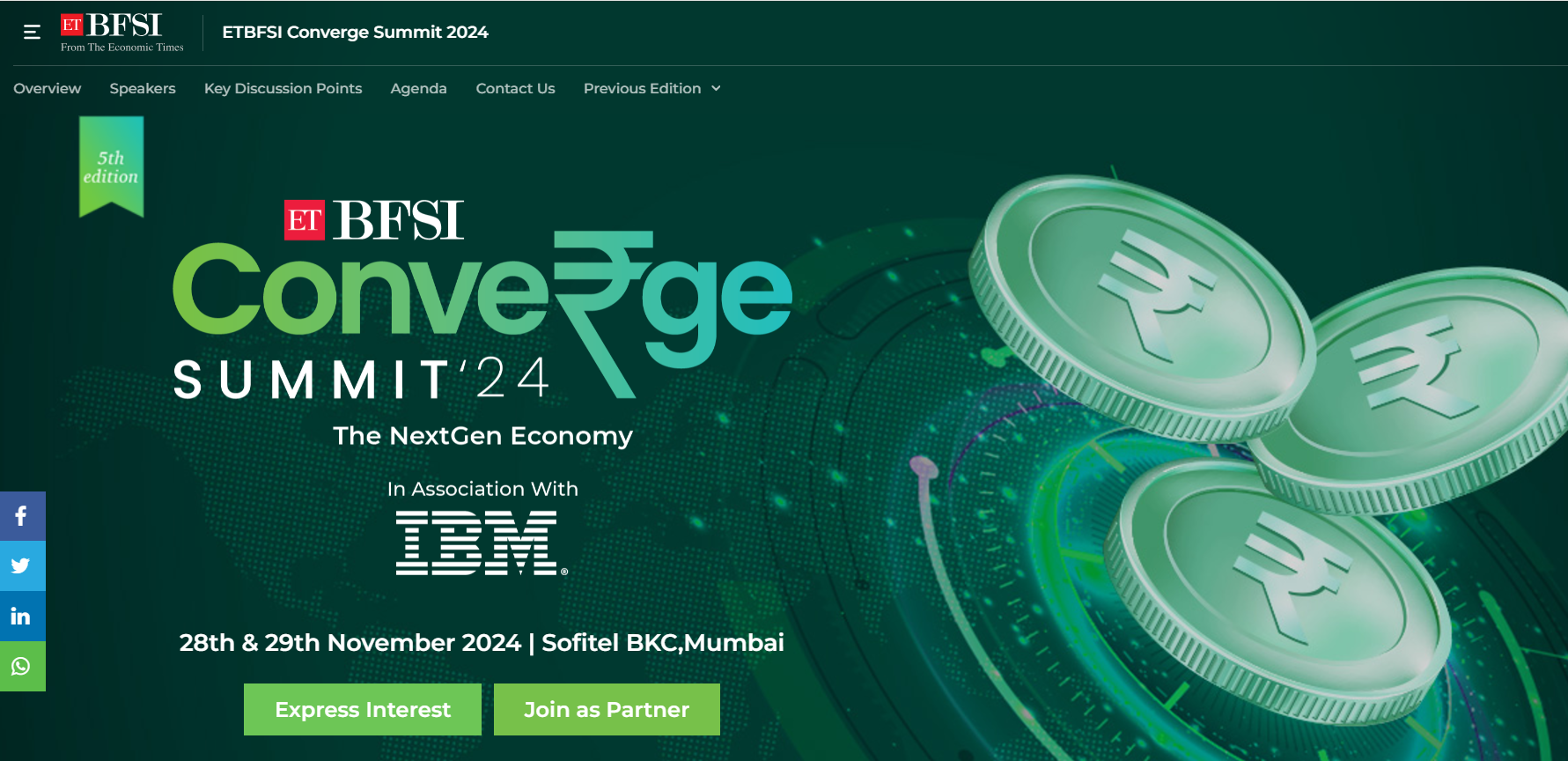Go to the Overview section
Viewport: 1568px width, 761px height.
[x=47, y=88]
